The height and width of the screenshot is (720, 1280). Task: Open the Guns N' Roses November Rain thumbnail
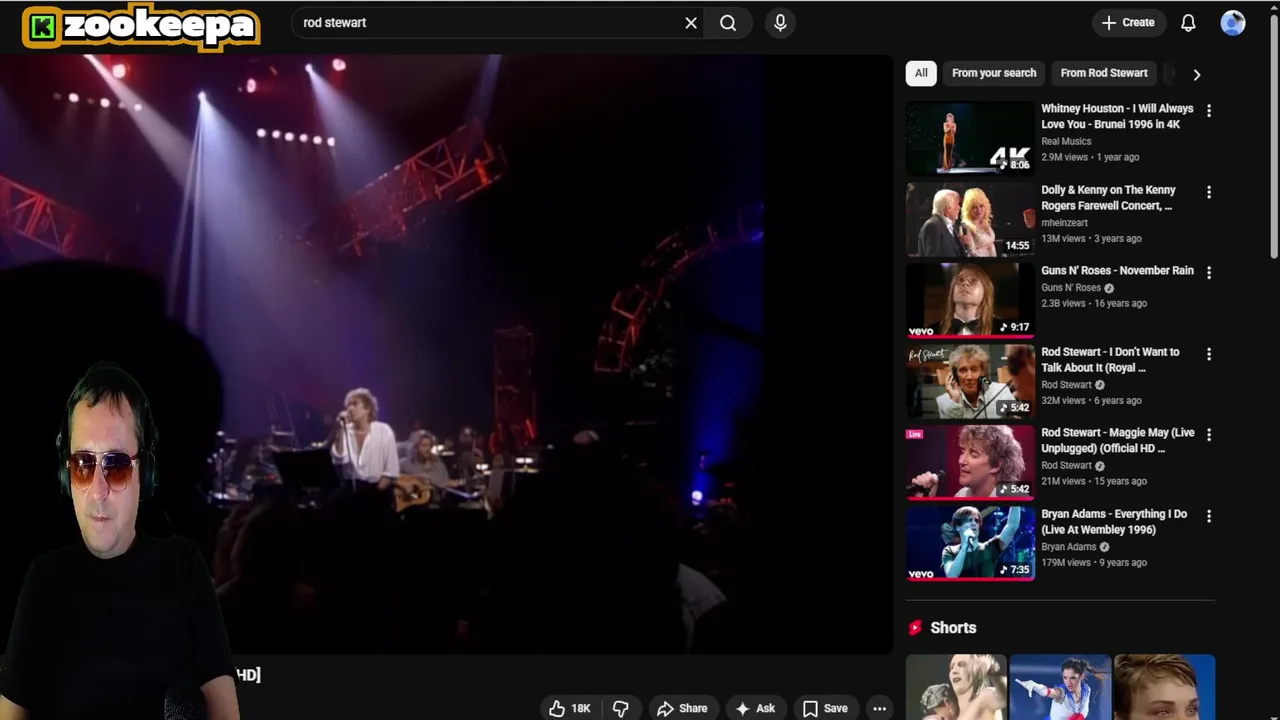coord(970,299)
